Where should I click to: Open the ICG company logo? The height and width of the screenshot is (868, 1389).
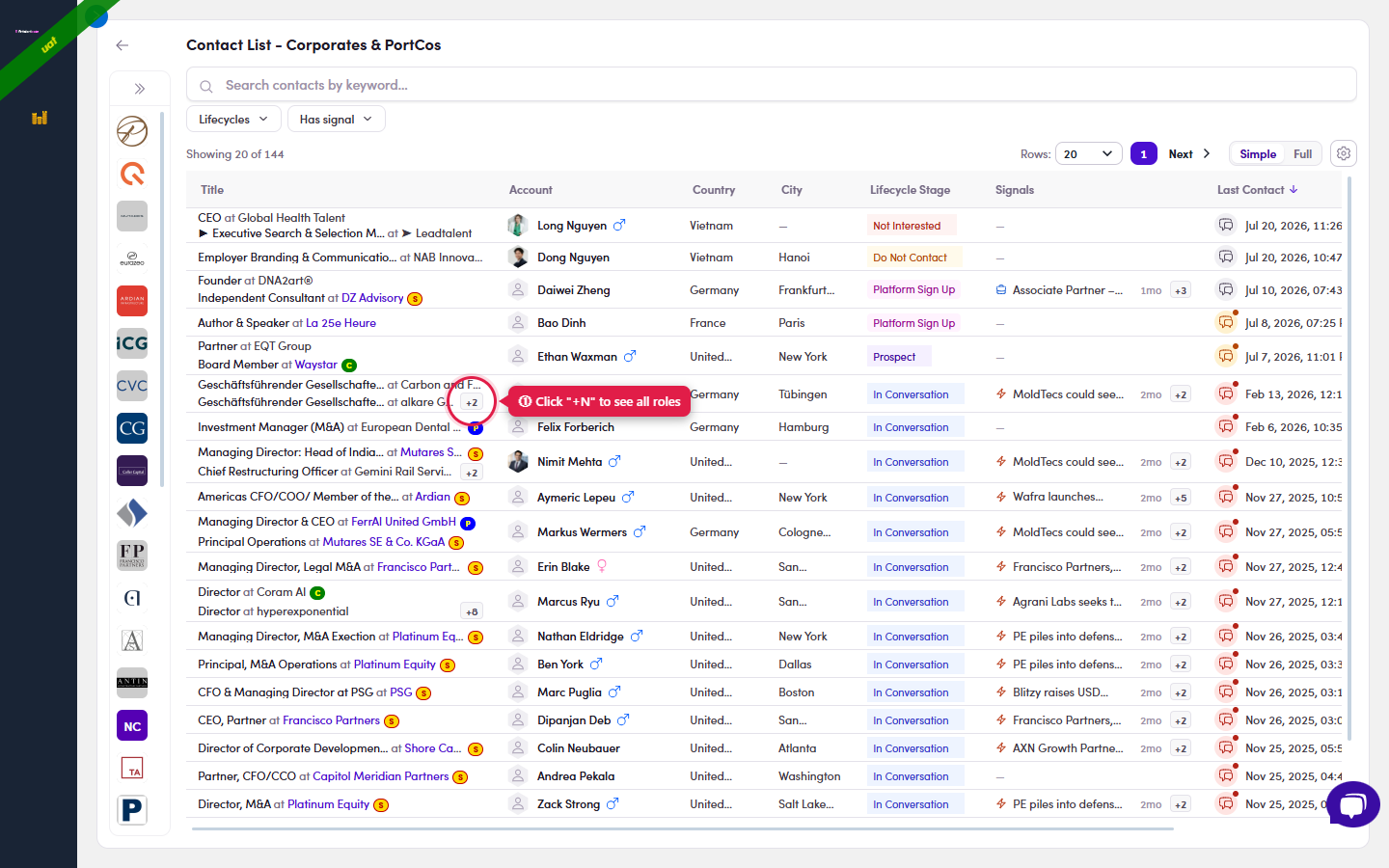(x=132, y=343)
